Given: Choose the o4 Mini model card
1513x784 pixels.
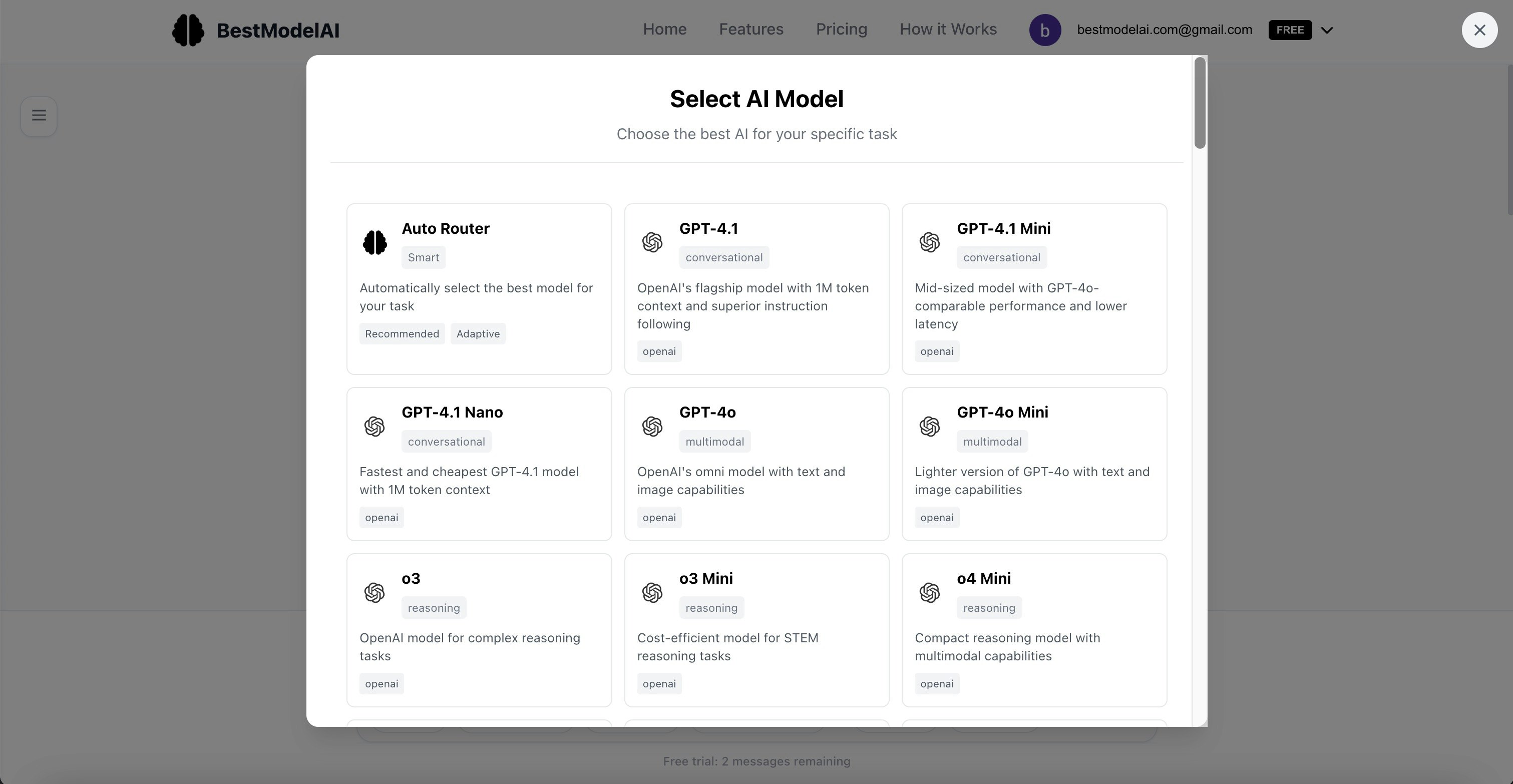Looking at the screenshot, I should (x=1034, y=629).
